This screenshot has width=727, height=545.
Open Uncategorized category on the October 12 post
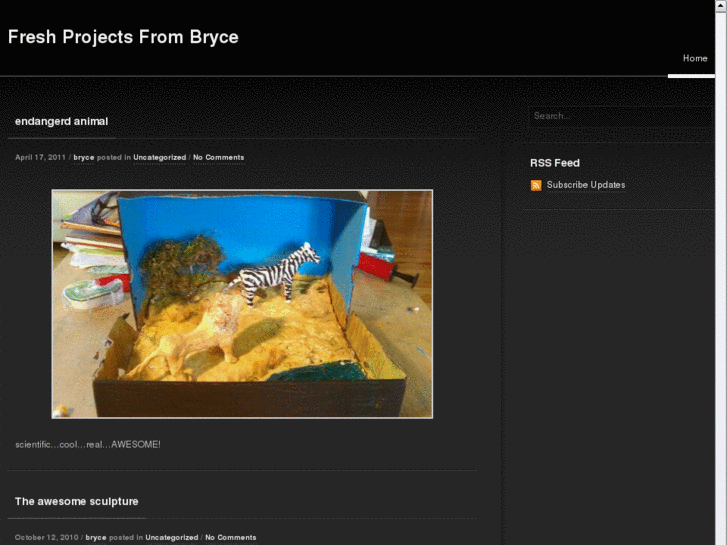(x=172, y=537)
